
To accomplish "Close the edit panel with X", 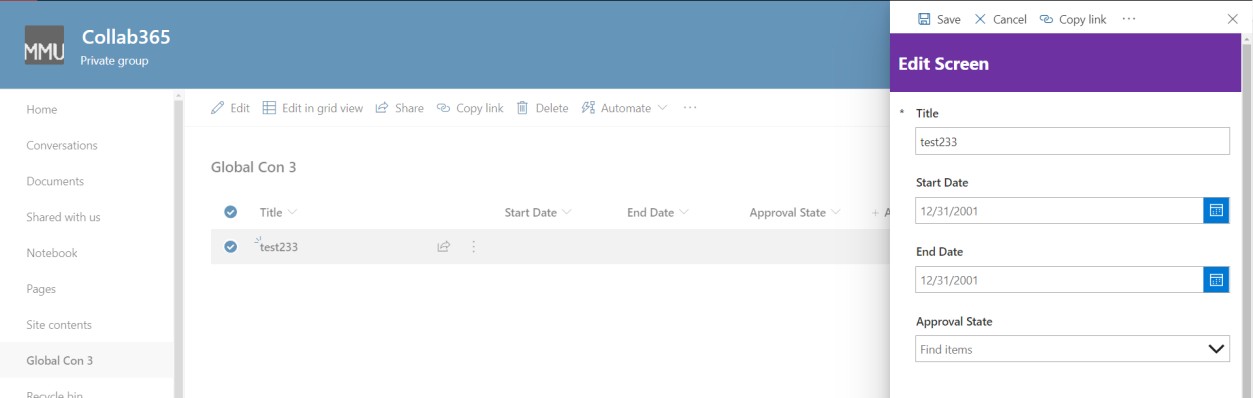I will pyautogui.click(x=1232, y=19).
